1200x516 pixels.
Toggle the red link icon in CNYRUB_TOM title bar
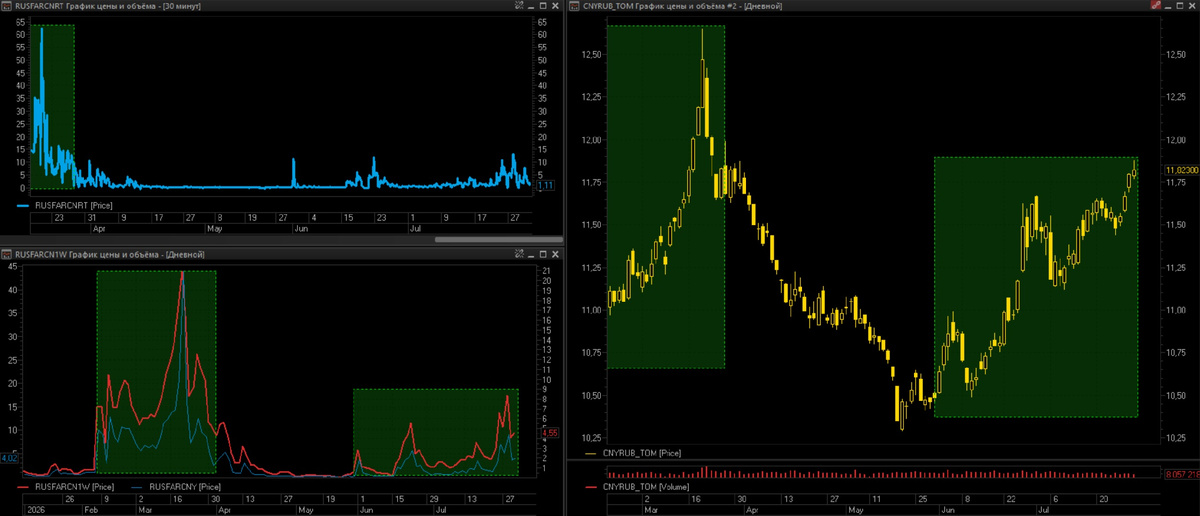pyautogui.click(x=1156, y=6)
